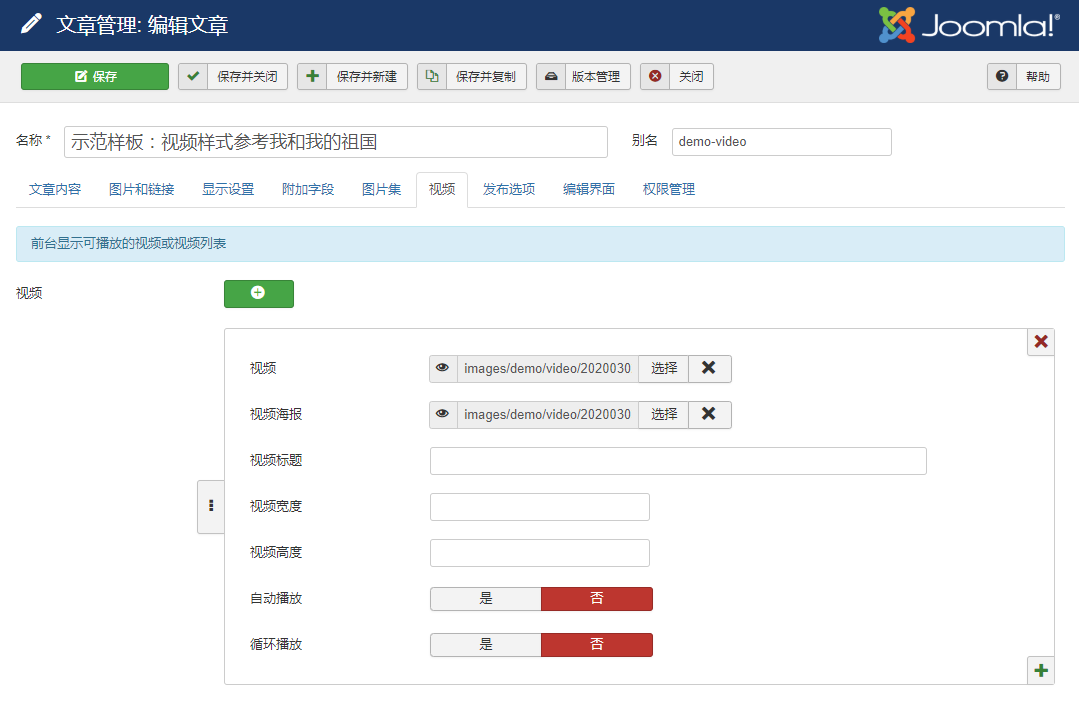Viewport: 1079px width, 705px height.
Task: Click the drag handle on the video row
Action: point(211,506)
